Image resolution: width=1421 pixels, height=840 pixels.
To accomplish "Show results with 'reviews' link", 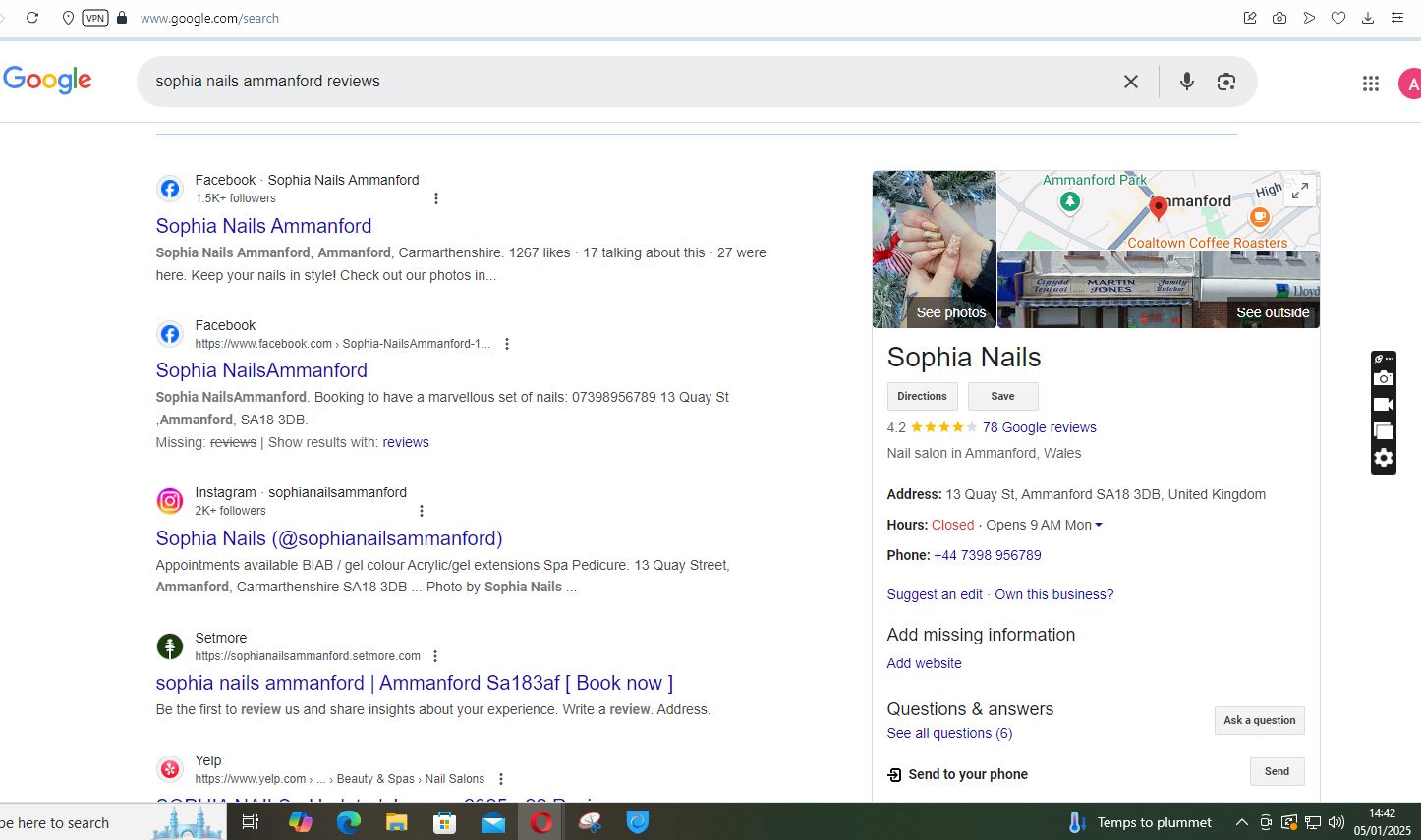I will (x=406, y=442).
